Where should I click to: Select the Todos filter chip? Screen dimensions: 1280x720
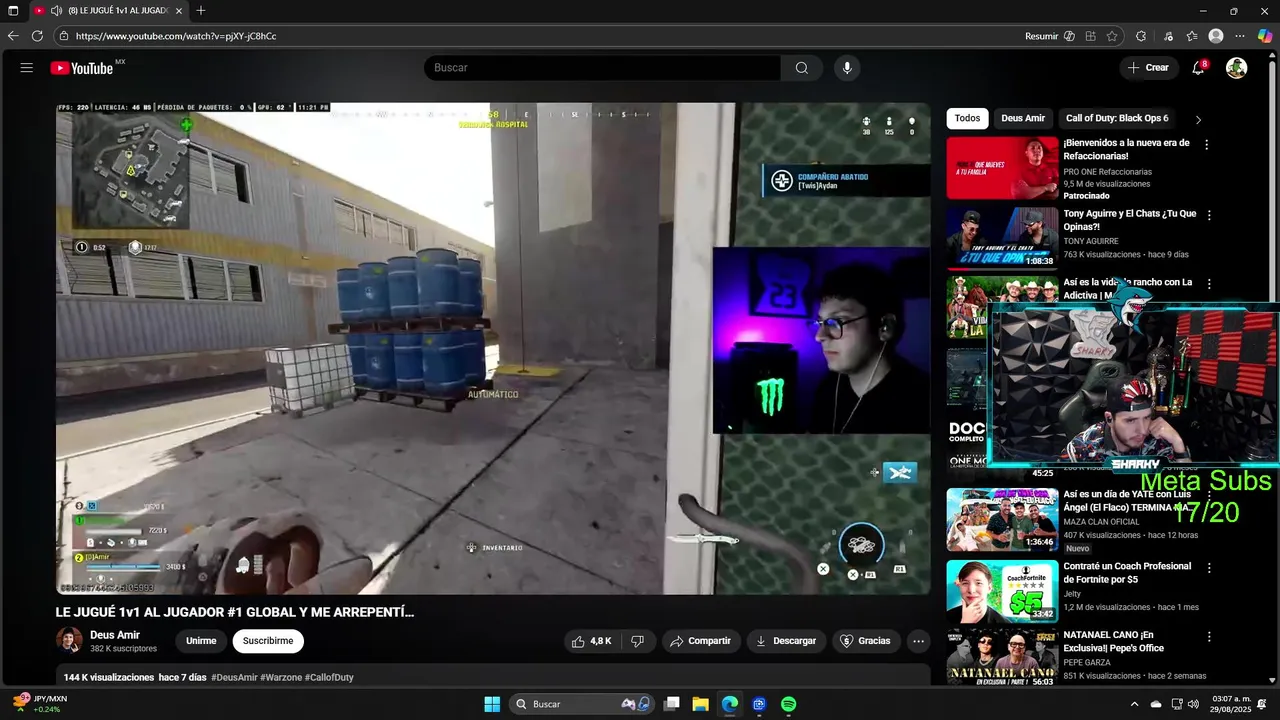pos(967,118)
